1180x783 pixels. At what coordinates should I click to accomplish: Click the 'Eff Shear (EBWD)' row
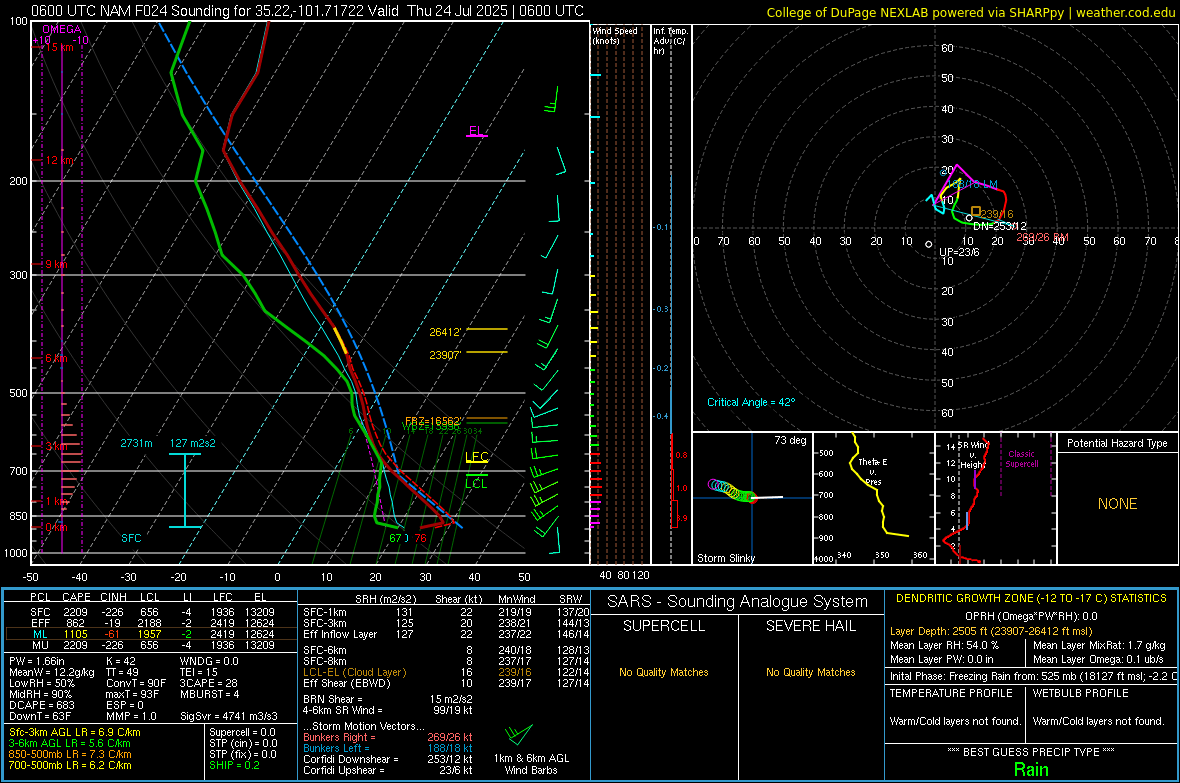[x=444, y=683]
